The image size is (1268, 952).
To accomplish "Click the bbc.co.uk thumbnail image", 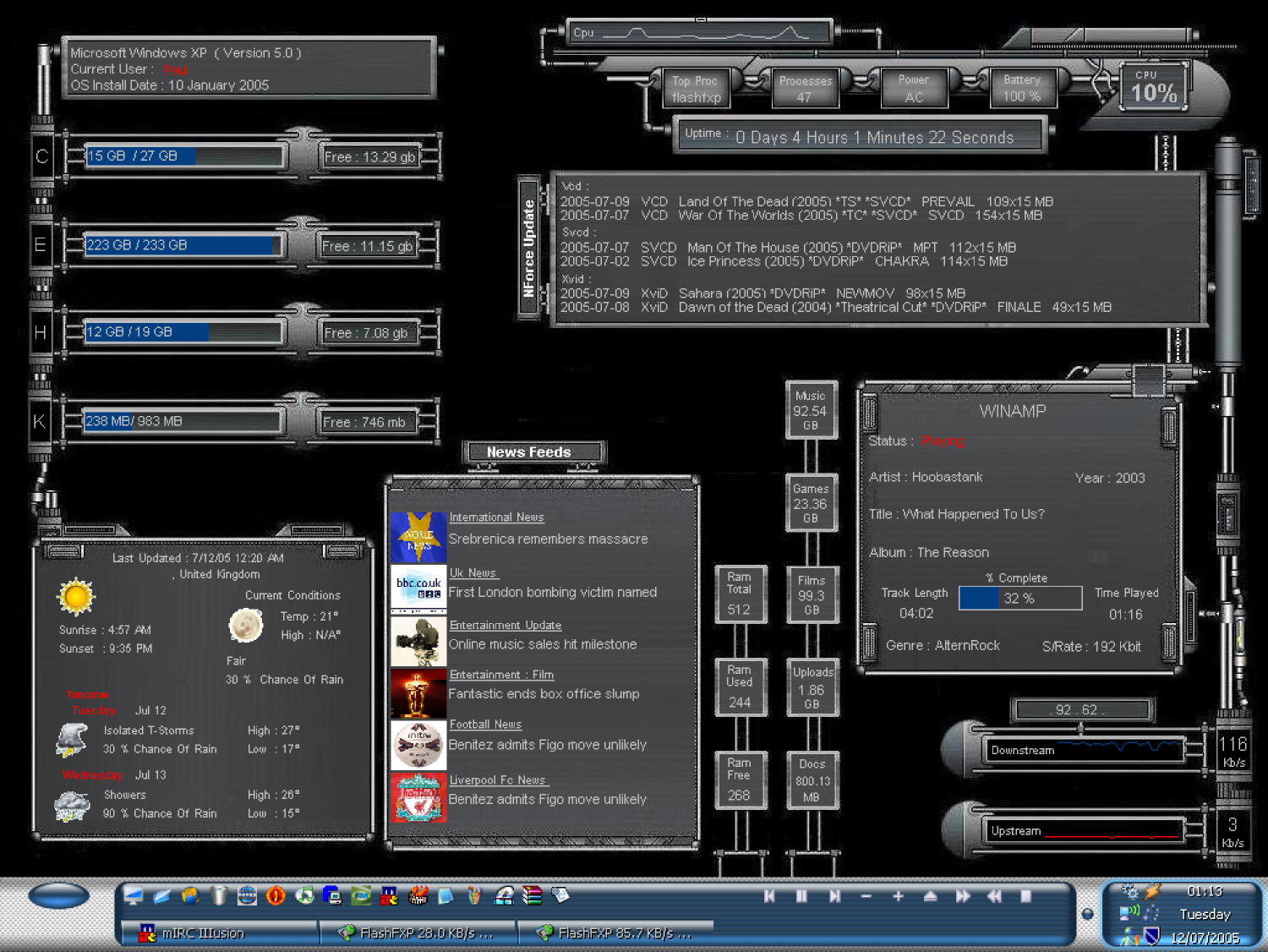I will [418, 588].
